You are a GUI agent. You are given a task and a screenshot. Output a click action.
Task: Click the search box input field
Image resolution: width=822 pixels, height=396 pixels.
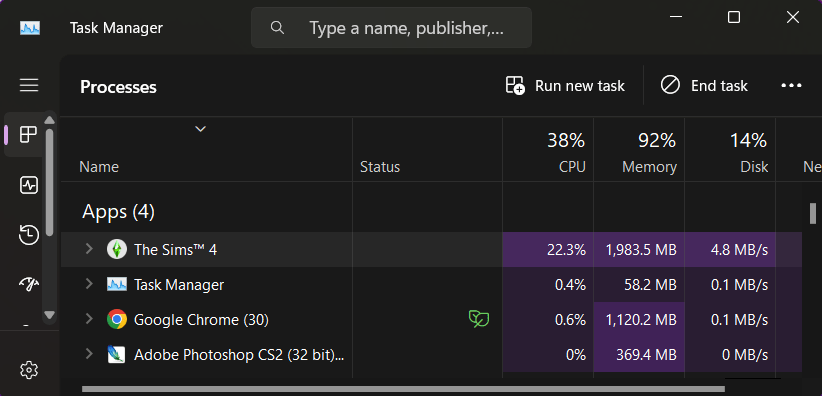click(x=392, y=28)
